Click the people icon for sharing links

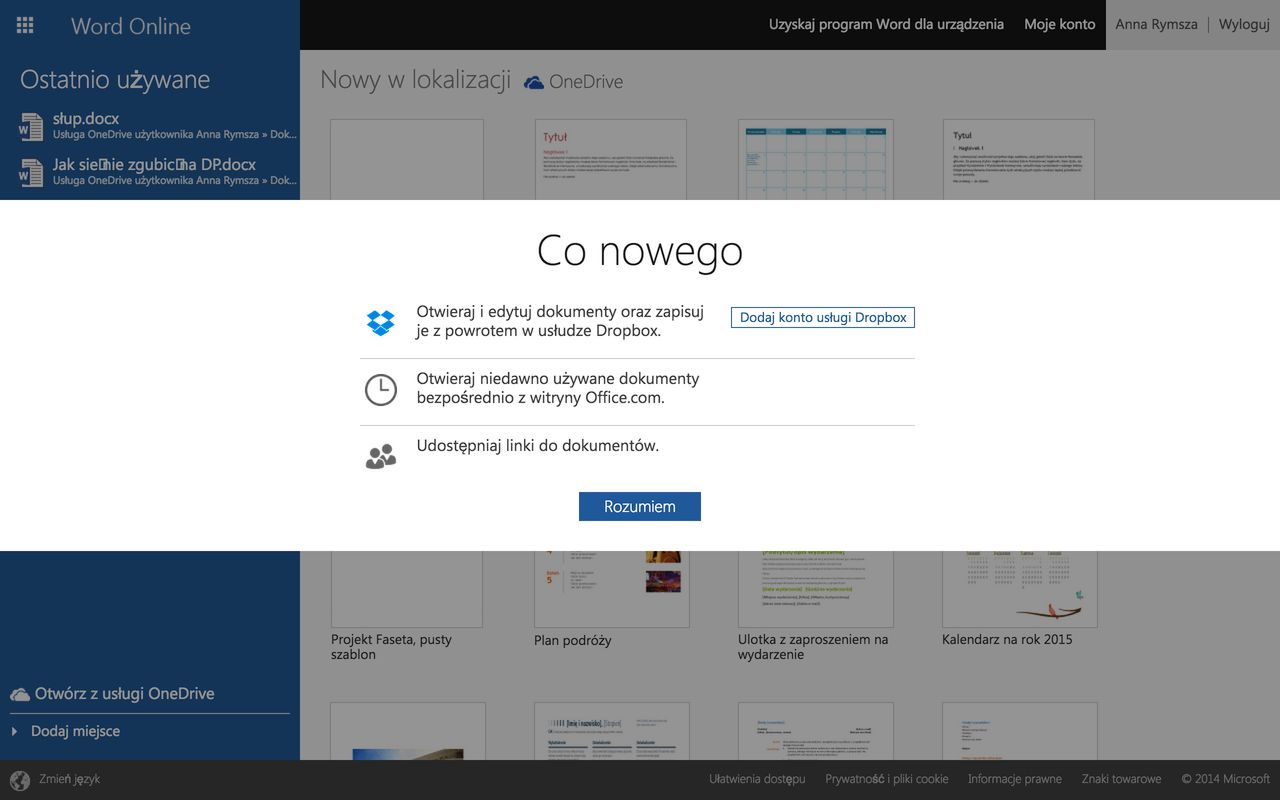[x=381, y=457]
